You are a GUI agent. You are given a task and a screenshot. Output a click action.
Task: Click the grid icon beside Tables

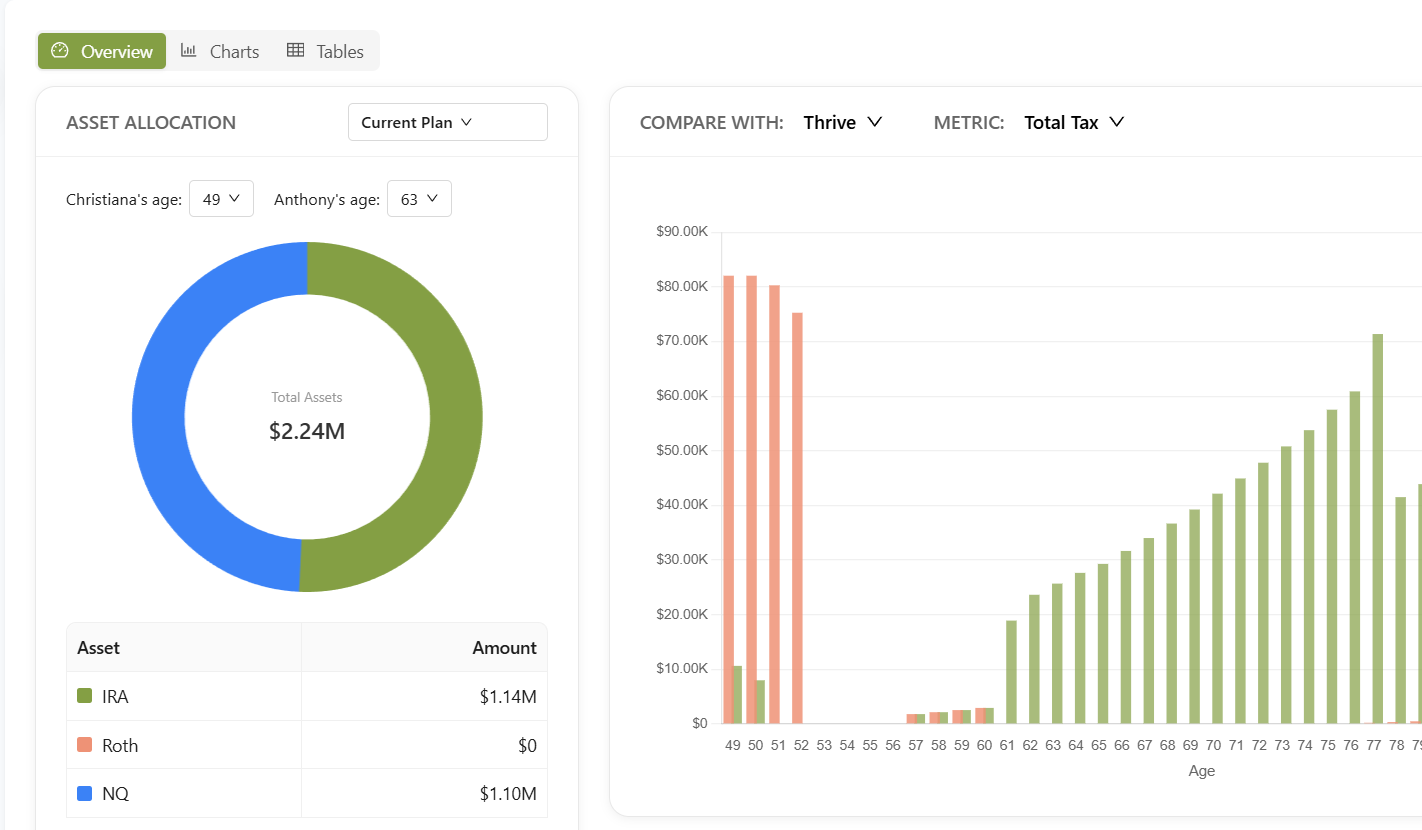coord(295,50)
